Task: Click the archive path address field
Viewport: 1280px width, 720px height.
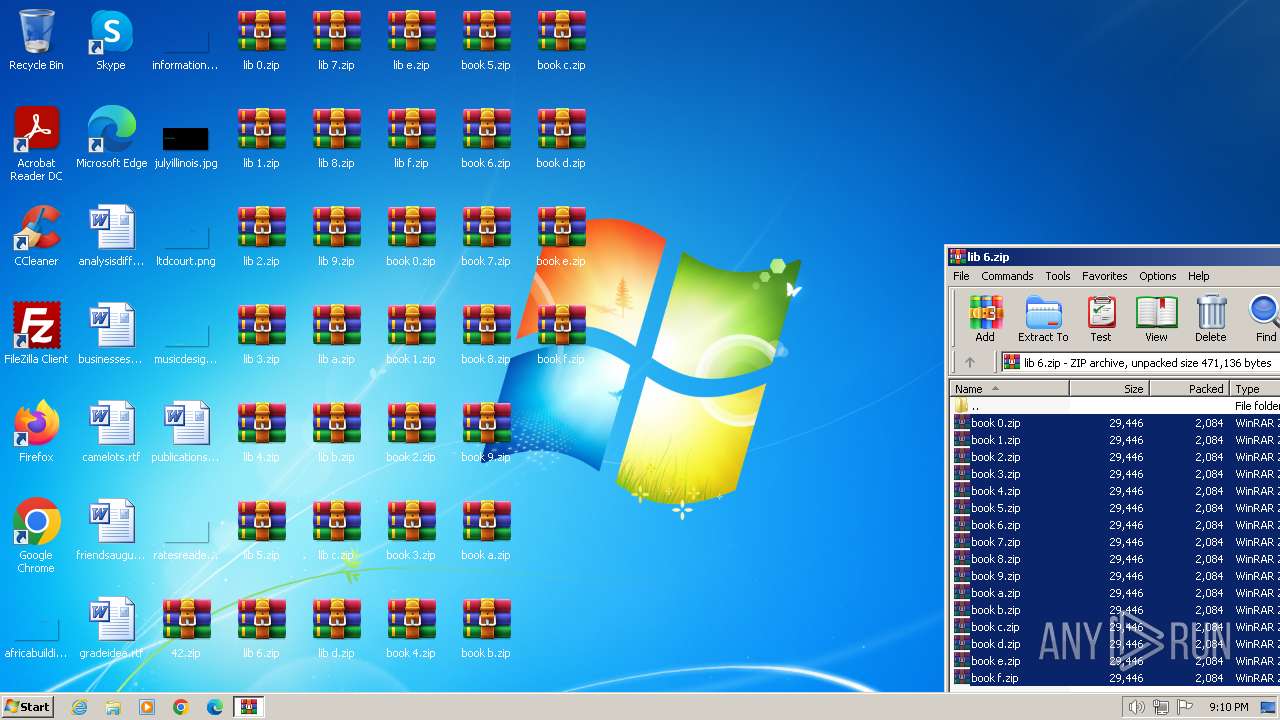Action: [x=1141, y=363]
